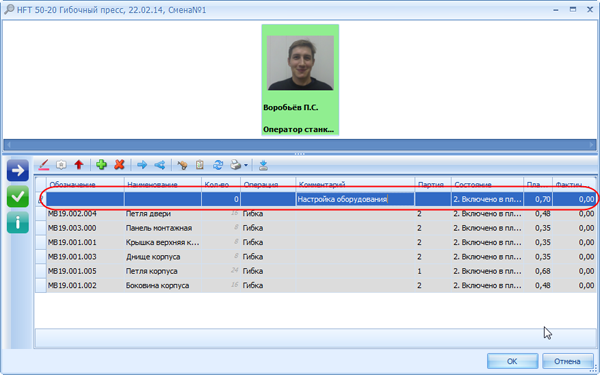This screenshot has width=600, height=375.
Task: Click the 'Боковина корпуса' name cell
Action: (163, 285)
